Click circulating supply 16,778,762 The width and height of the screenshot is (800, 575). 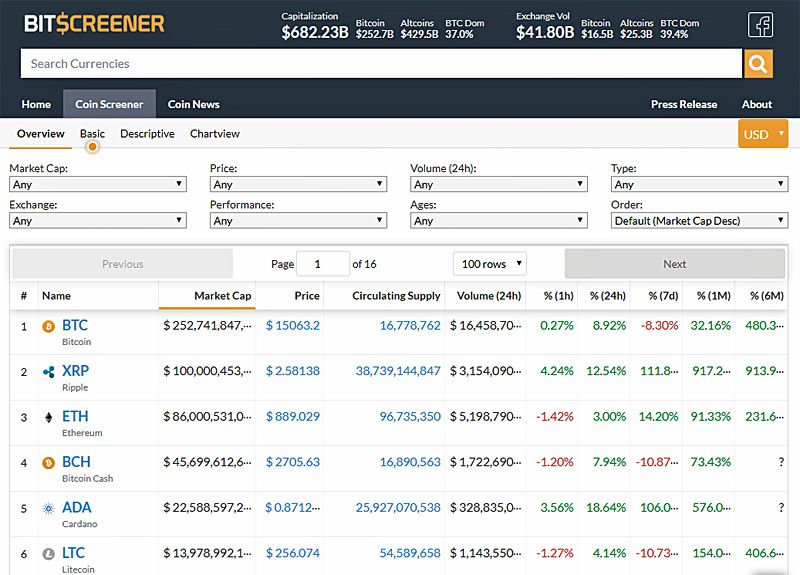pyautogui.click(x=410, y=326)
